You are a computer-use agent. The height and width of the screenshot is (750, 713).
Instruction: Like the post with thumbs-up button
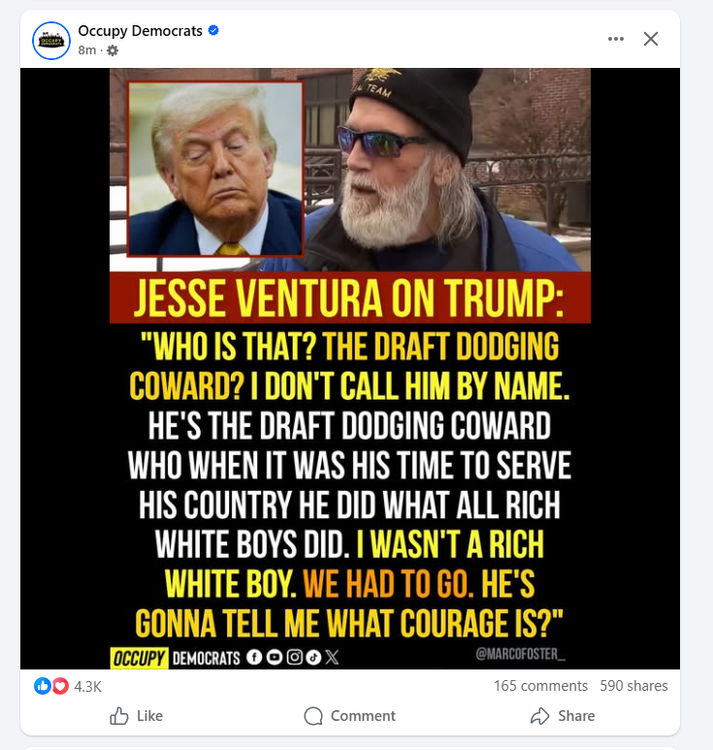(136, 716)
